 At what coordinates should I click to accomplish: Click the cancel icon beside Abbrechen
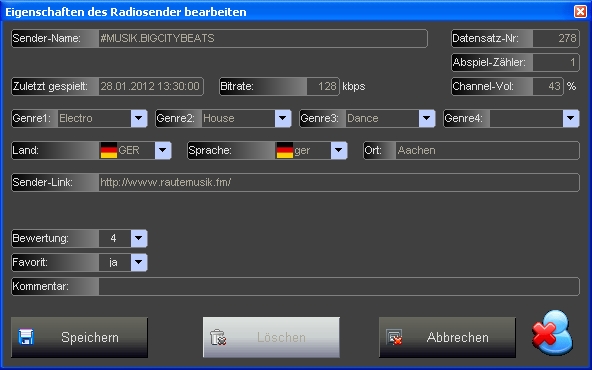[394, 337]
